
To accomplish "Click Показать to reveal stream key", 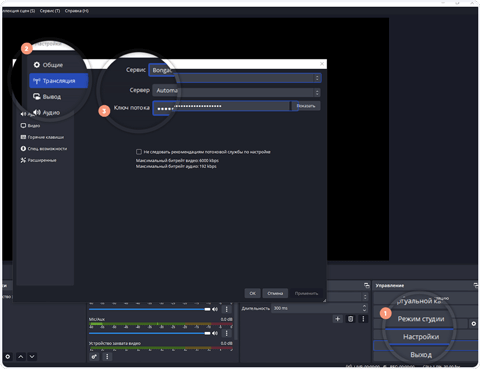I will [306, 106].
